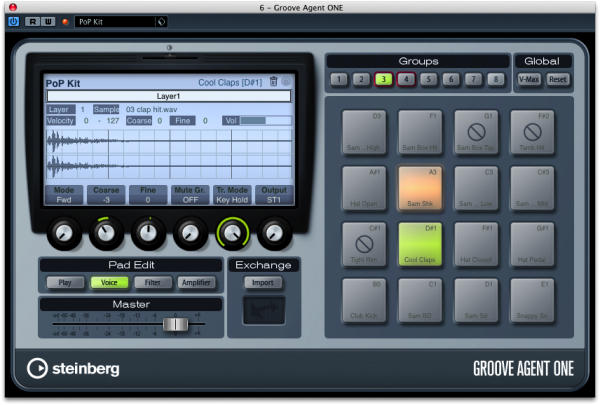Select group 1 button
This screenshot has width=600, height=405.
click(339, 79)
